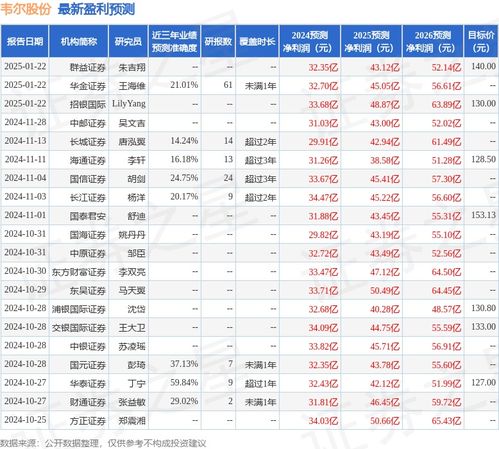Click analyst name 郑震湘

pyautogui.click(x=132, y=421)
